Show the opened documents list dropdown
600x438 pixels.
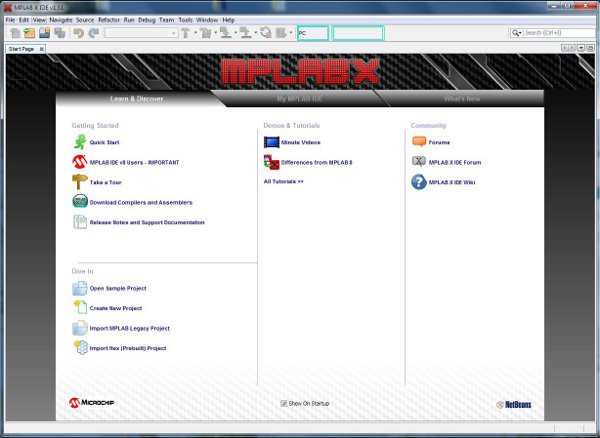581,48
